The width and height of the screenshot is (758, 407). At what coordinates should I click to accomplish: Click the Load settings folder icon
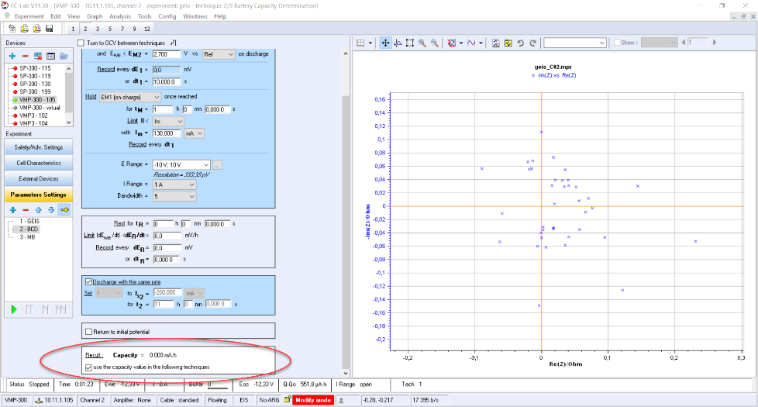pyautogui.click(x=24, y=29)
